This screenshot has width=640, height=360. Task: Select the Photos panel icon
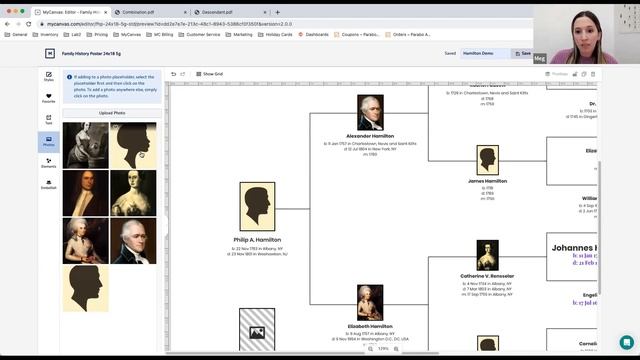tap(49, 142)
